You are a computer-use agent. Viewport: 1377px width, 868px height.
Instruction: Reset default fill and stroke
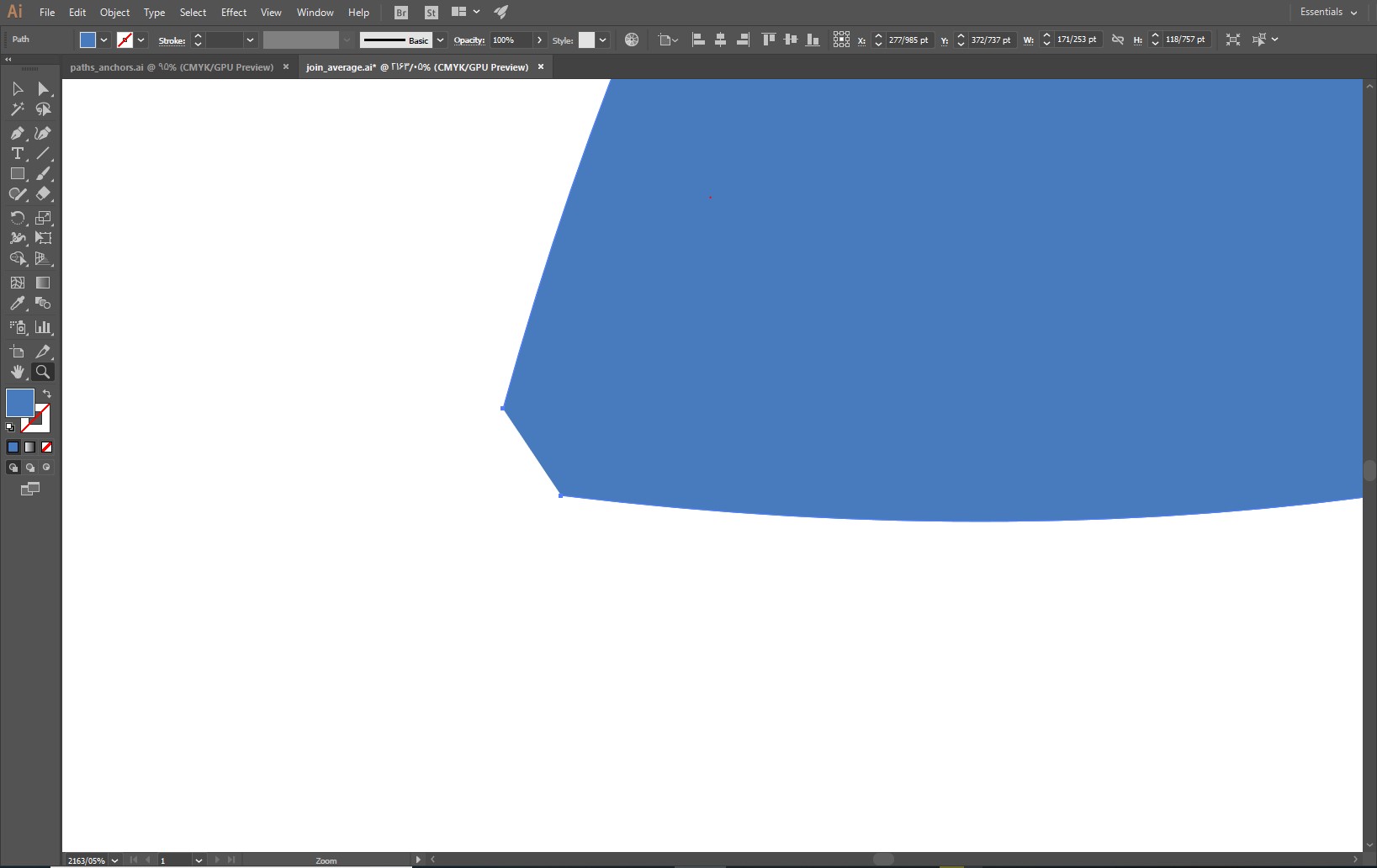(10, 427)
